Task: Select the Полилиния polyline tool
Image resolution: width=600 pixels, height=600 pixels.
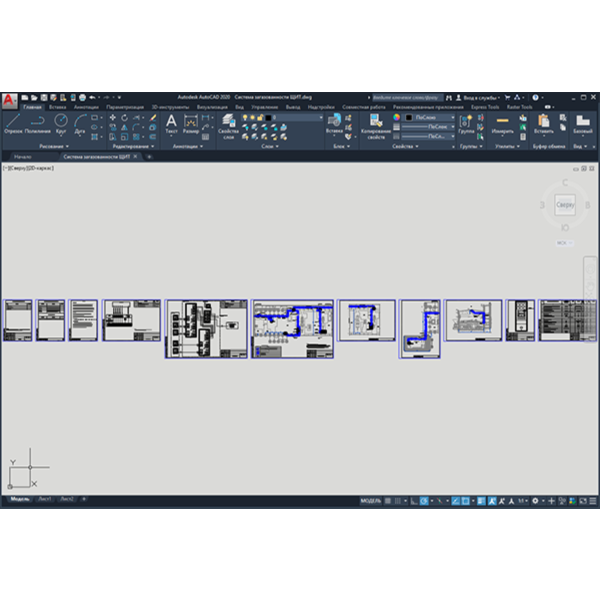Action: click(38, 124)
